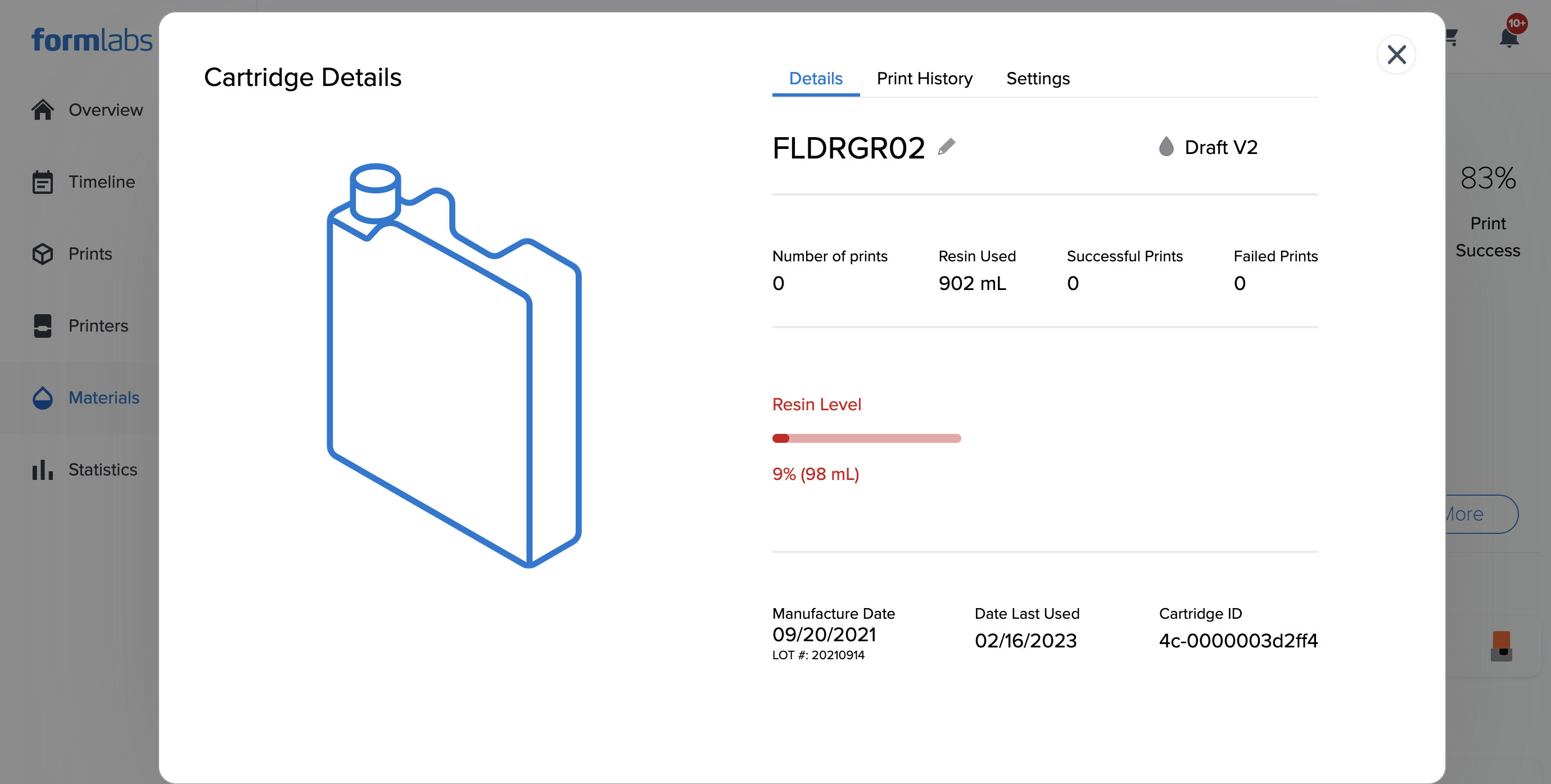This screenshot has height=784, width=1551.
Task: Click the pencil icon to rename FLDRGR02
Action: tap(947, 146)
